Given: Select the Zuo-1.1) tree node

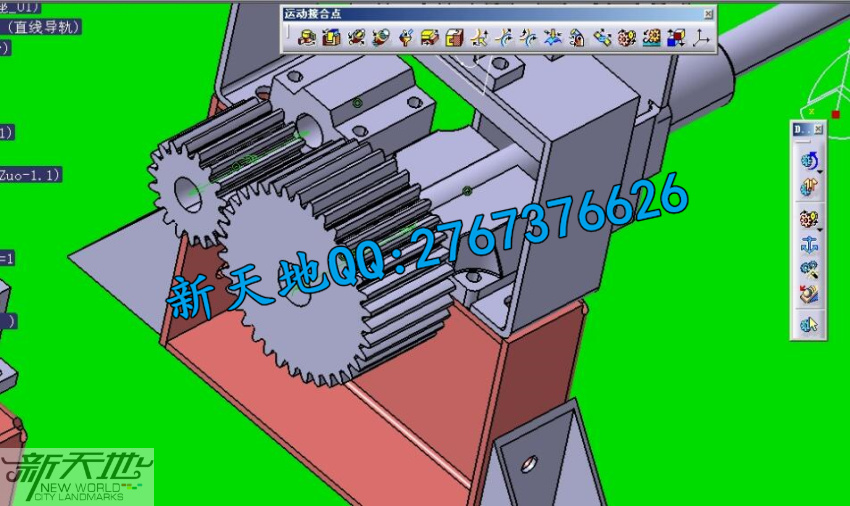Looking at the screenshot, I should (x=30, y=175).
